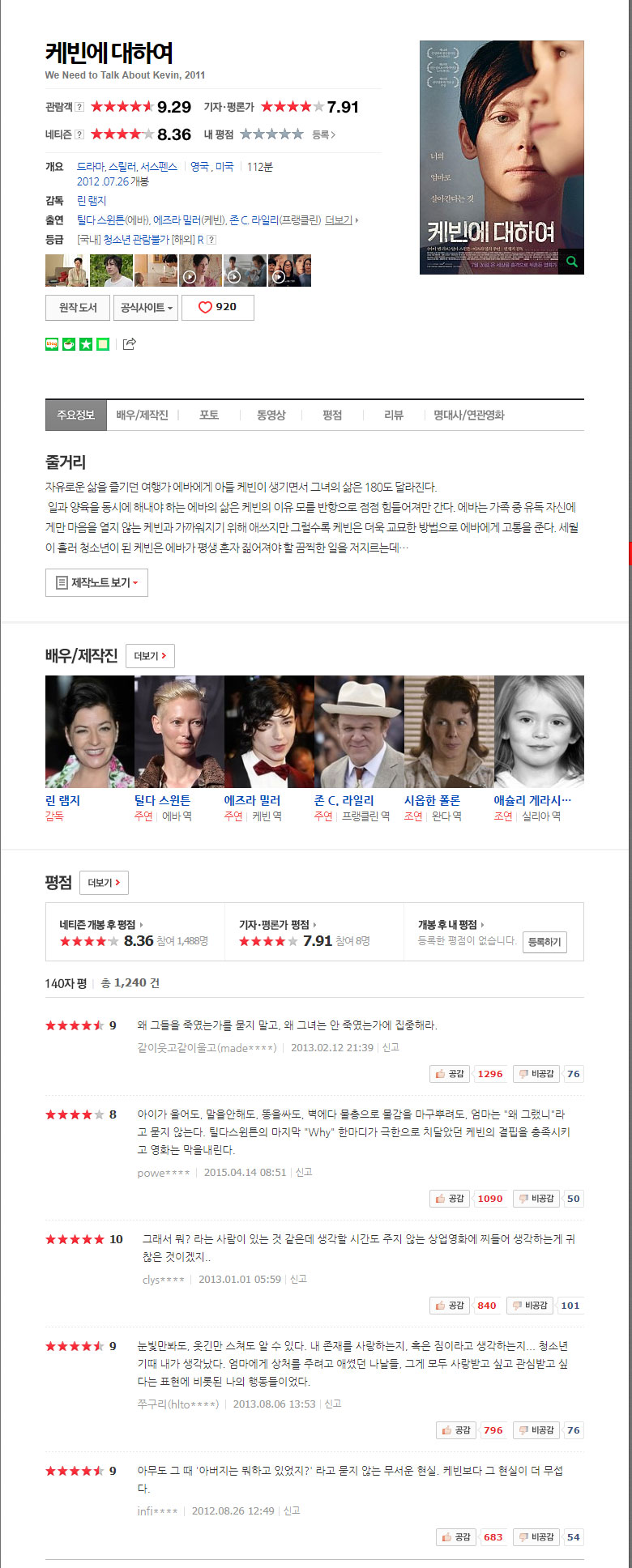The width and height of the screenshot is (632, 1568).
Task: Switch to the 포토 tab
Action: pyautogui.click(x=209, y=415)
